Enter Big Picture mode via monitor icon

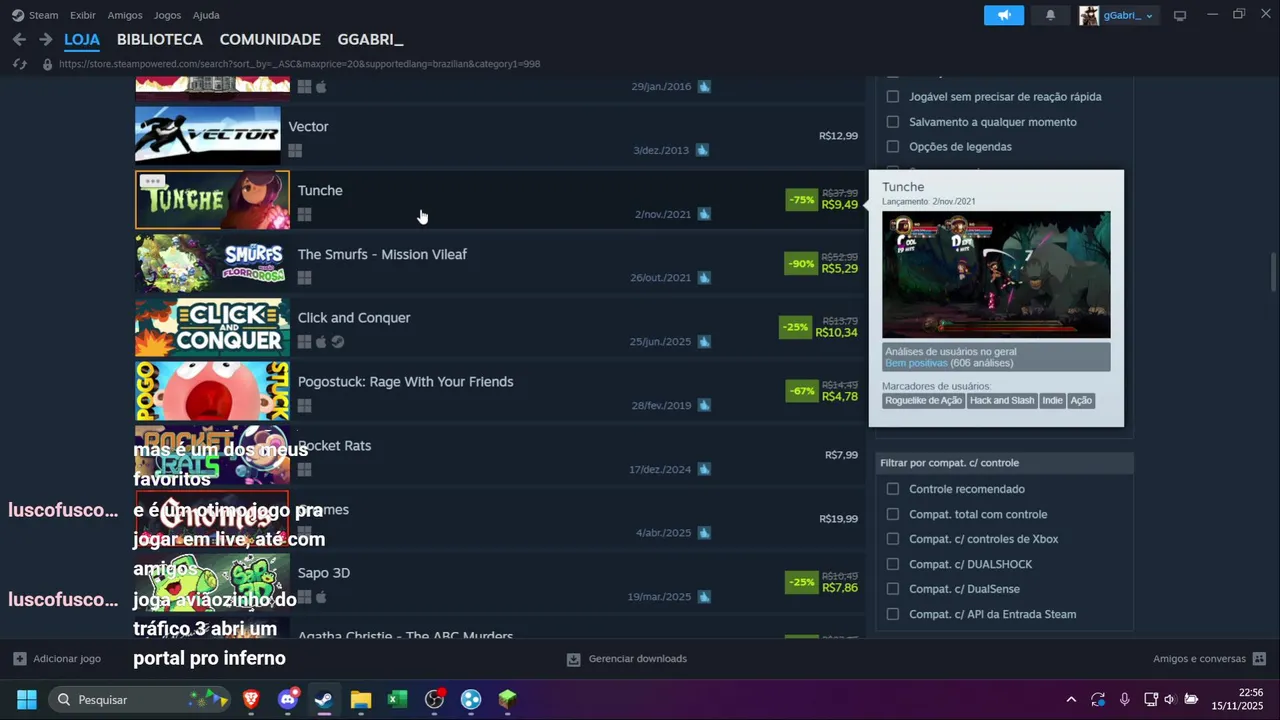tap(1180, 15)
